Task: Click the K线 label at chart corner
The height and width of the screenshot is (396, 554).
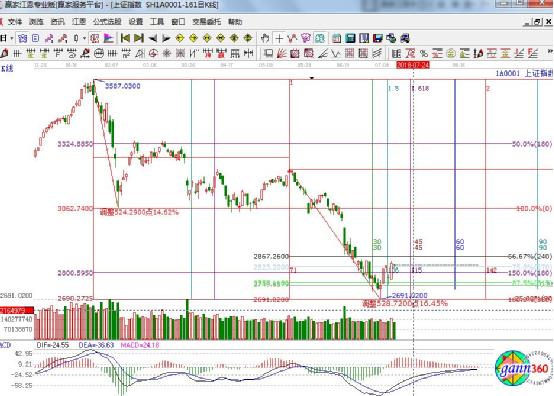Action: click(7, 68)
